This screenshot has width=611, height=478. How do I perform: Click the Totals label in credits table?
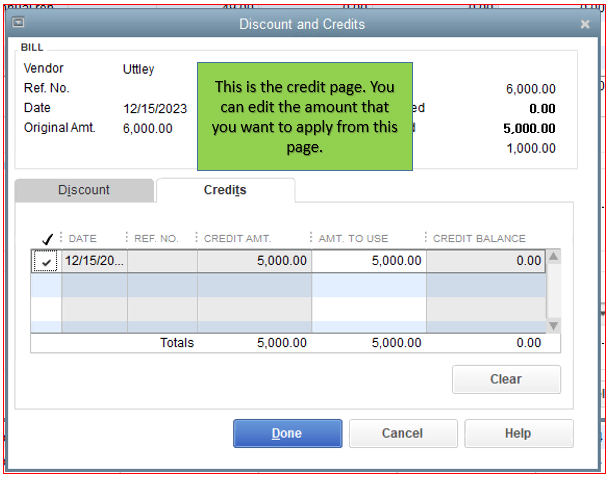tap(177, 343)
